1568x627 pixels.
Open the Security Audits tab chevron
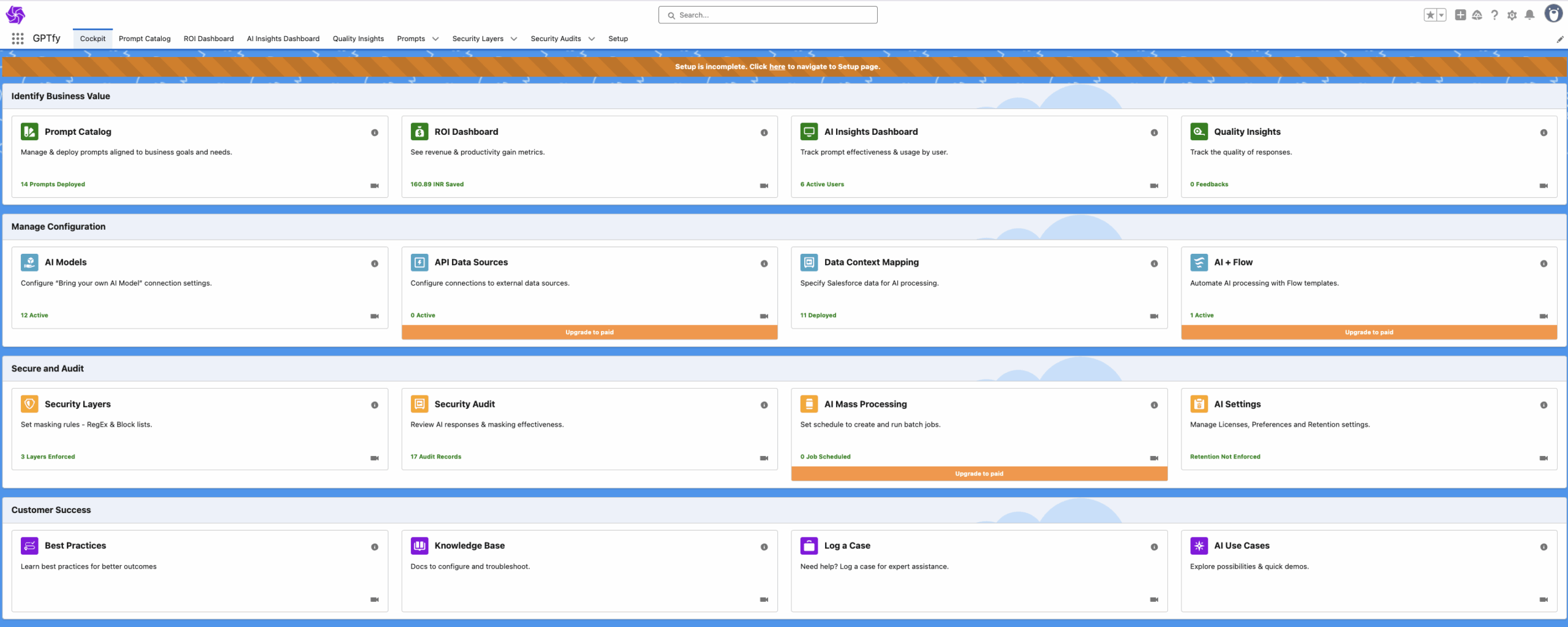(592, 39)
